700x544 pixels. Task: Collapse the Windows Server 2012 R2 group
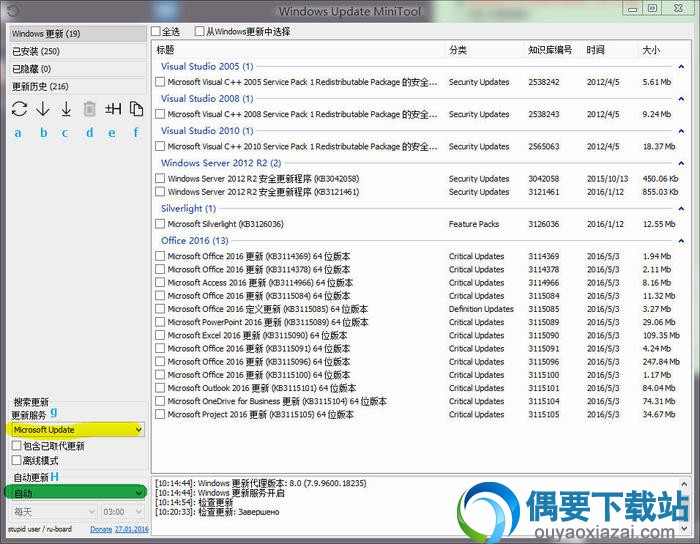click(x=681, y=163)
